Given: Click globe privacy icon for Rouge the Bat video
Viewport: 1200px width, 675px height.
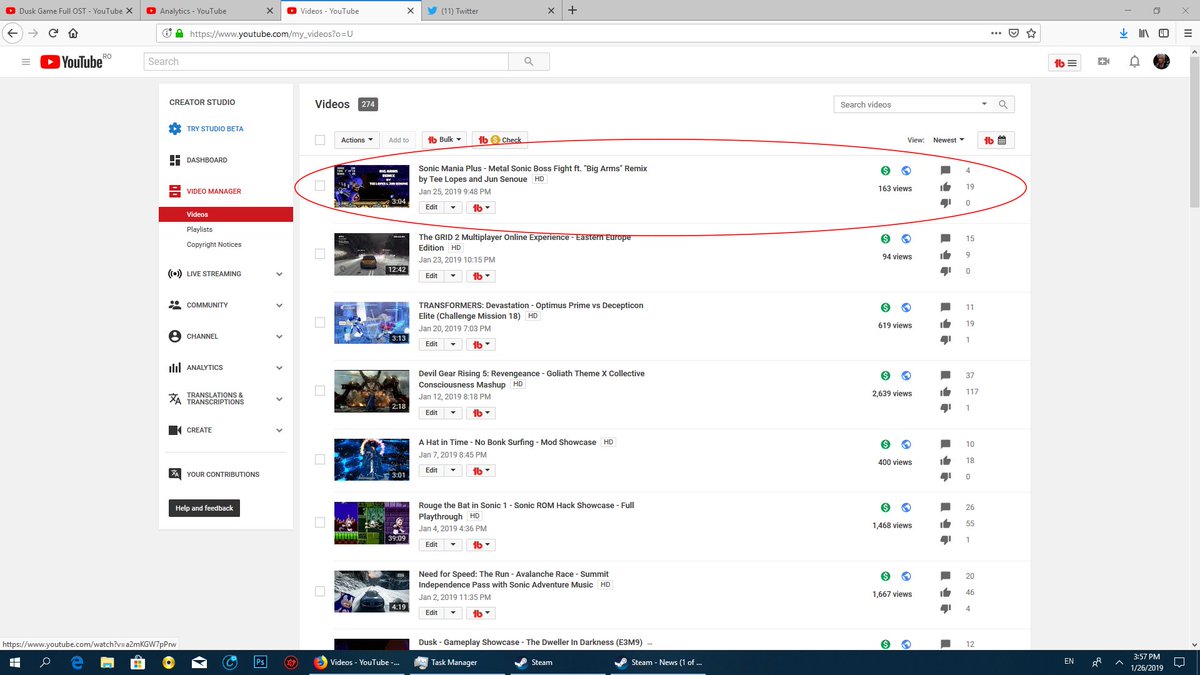Looking at the screenshot, I should [905, 507].
